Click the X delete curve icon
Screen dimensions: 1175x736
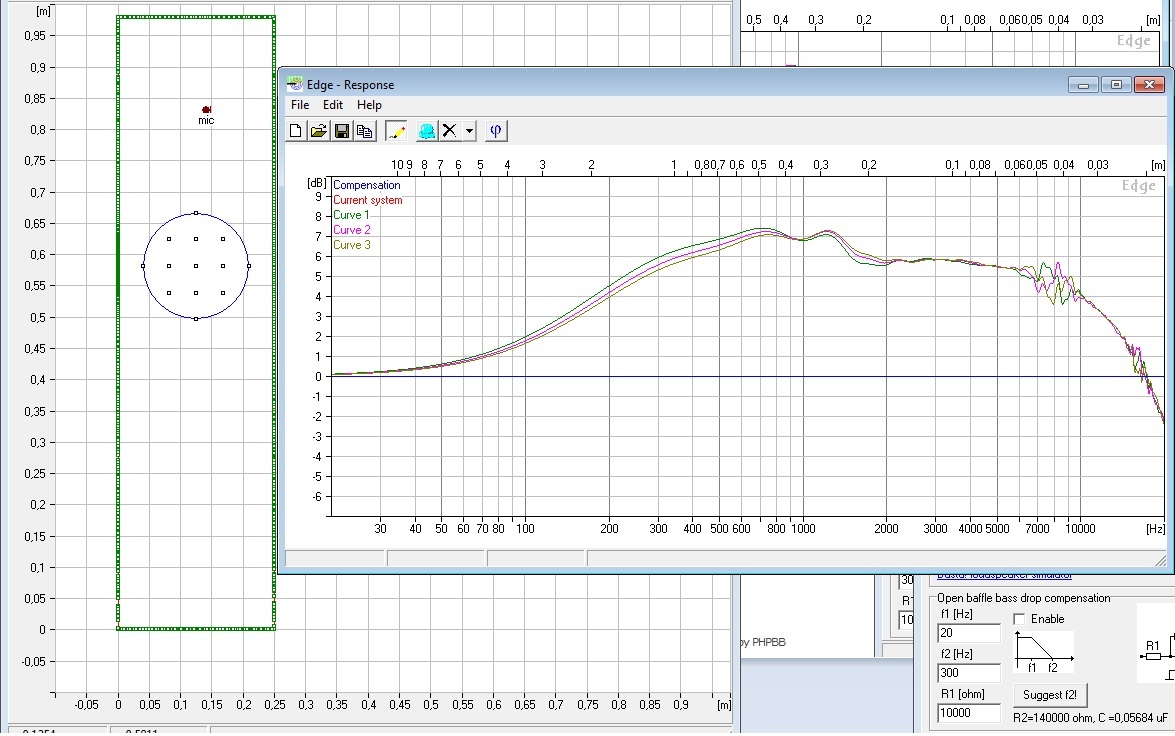[x=451, y=131]
